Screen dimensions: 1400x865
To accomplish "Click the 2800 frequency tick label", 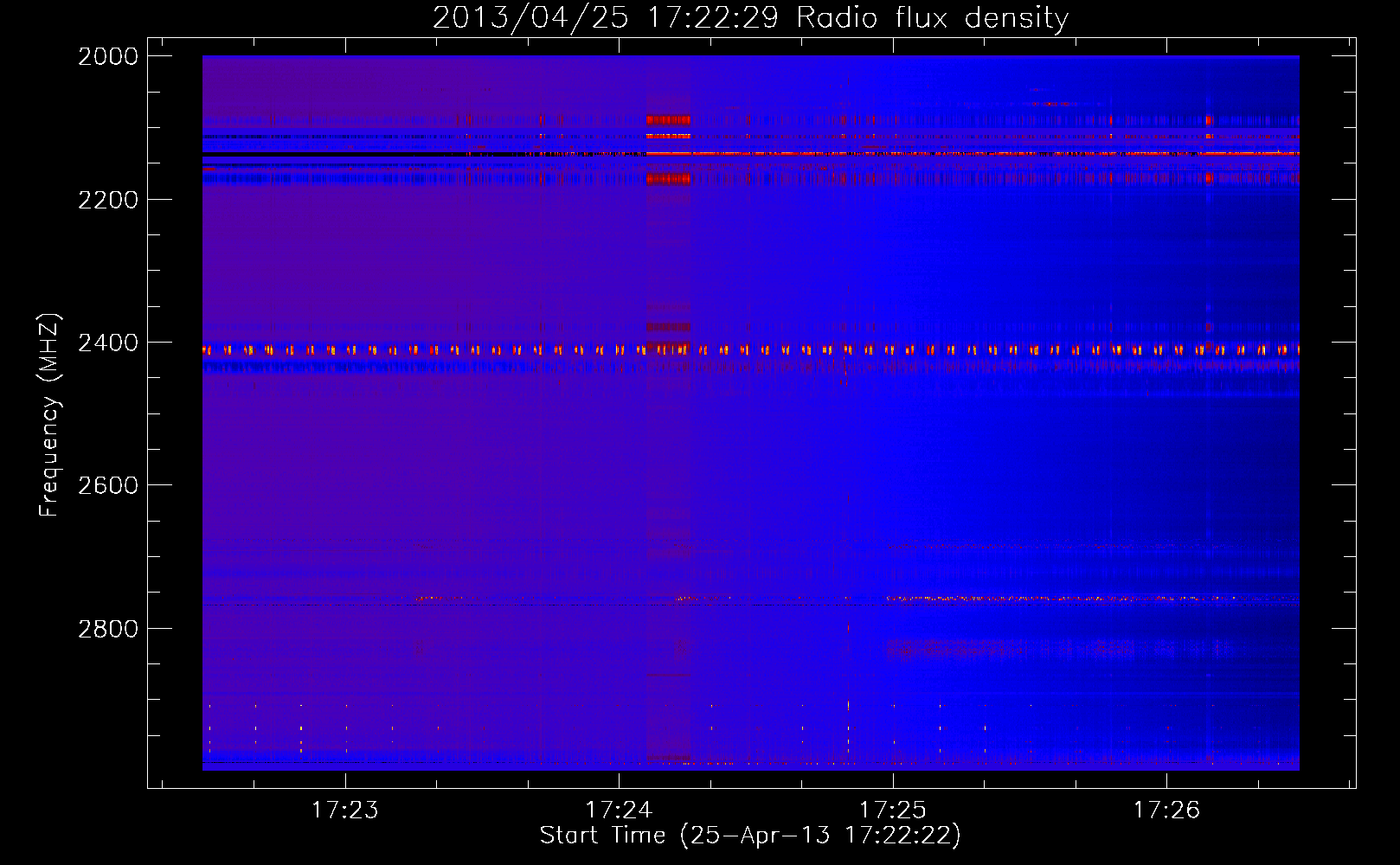I will (x=108, y=628).
